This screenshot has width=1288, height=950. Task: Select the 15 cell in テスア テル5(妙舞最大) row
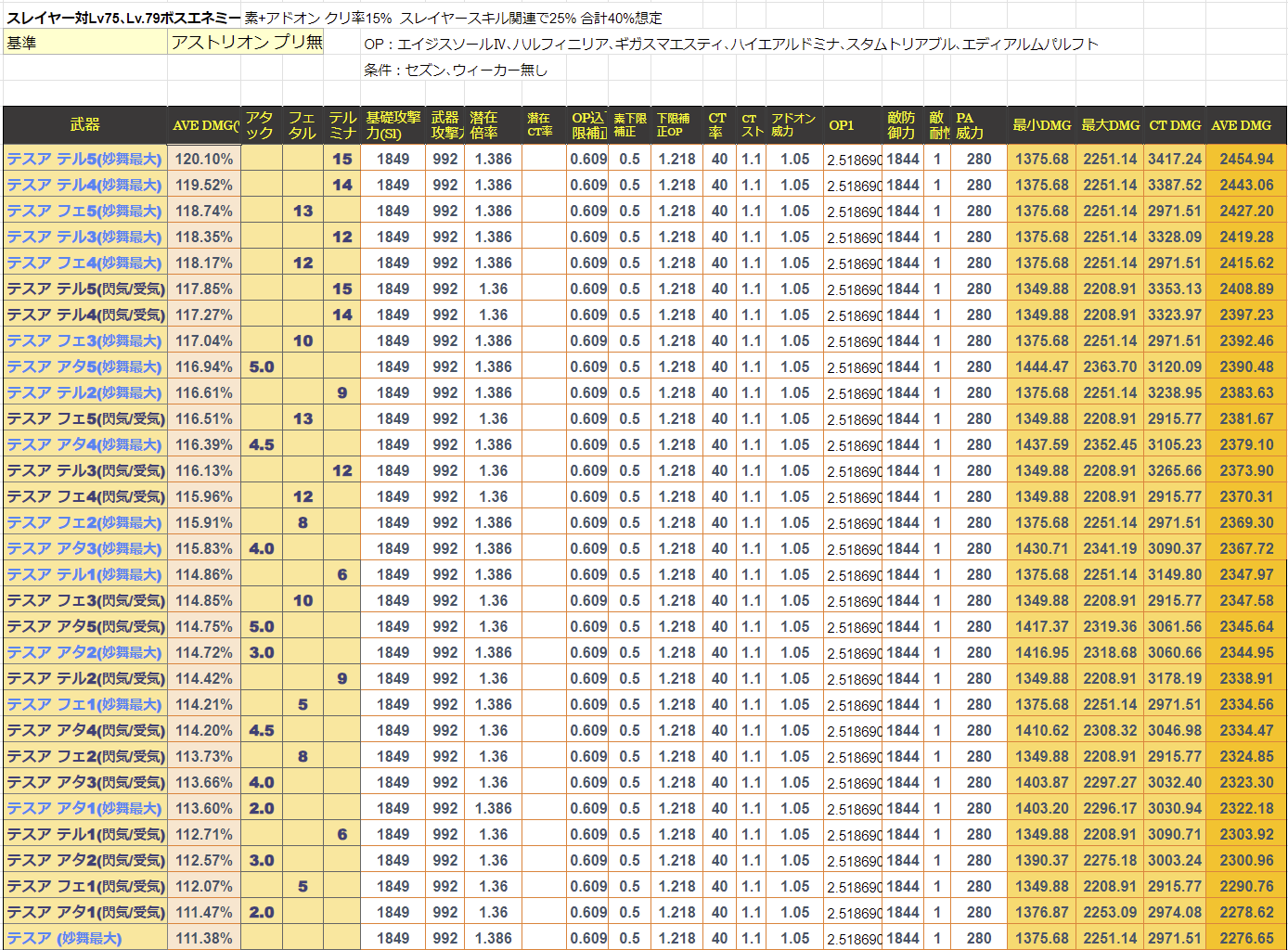342,159
